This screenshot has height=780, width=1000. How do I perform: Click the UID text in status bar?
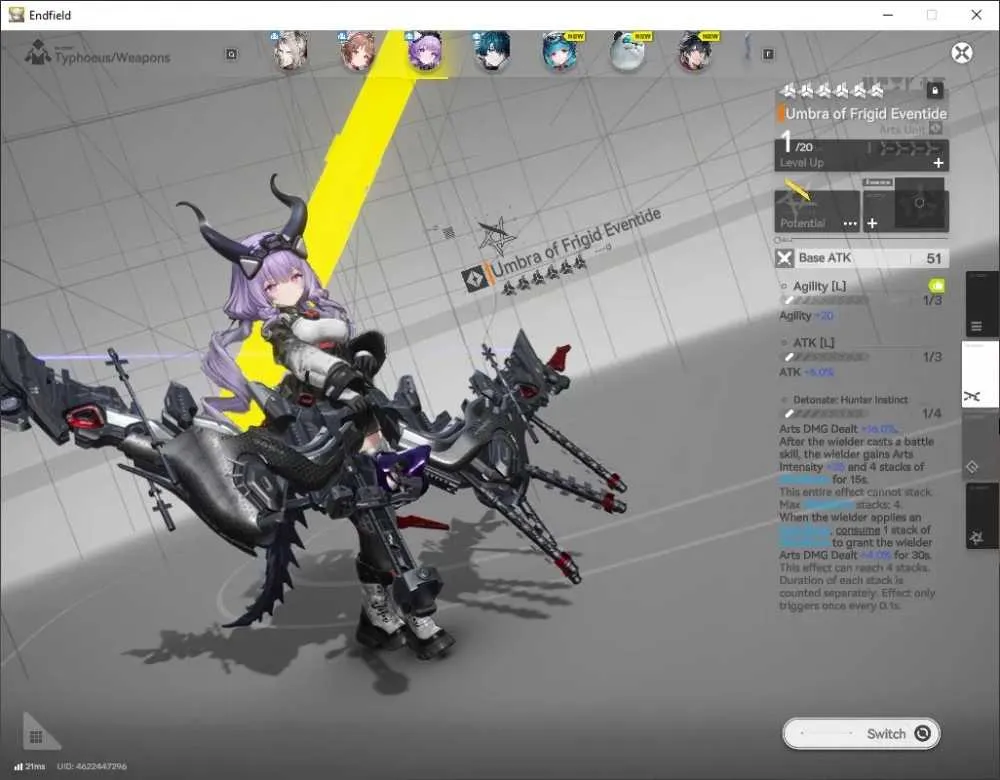(92, 766)
